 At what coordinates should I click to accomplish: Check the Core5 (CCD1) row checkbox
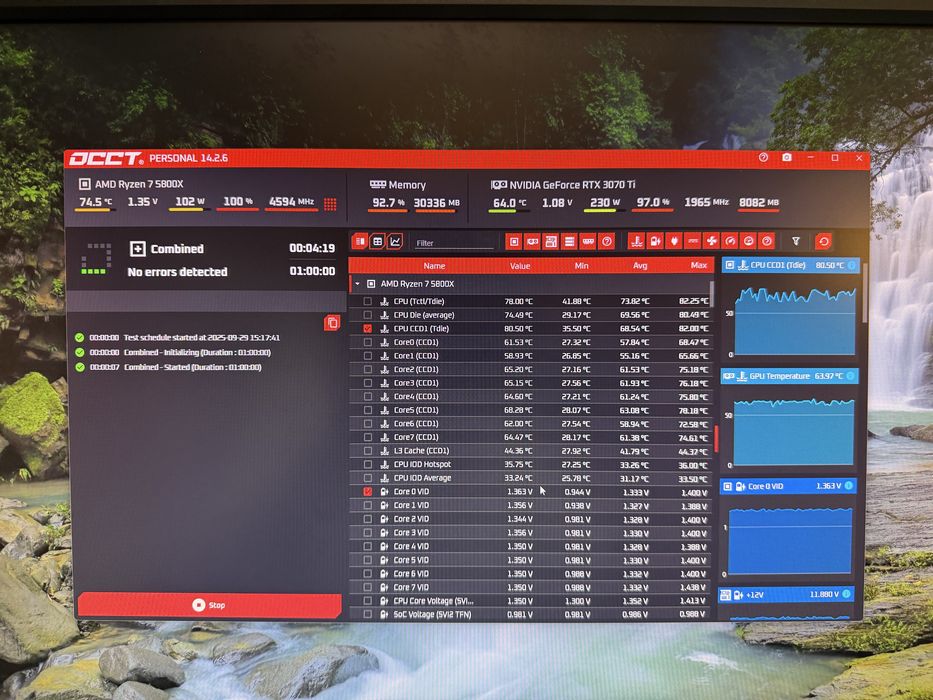(x=368, y=410)
